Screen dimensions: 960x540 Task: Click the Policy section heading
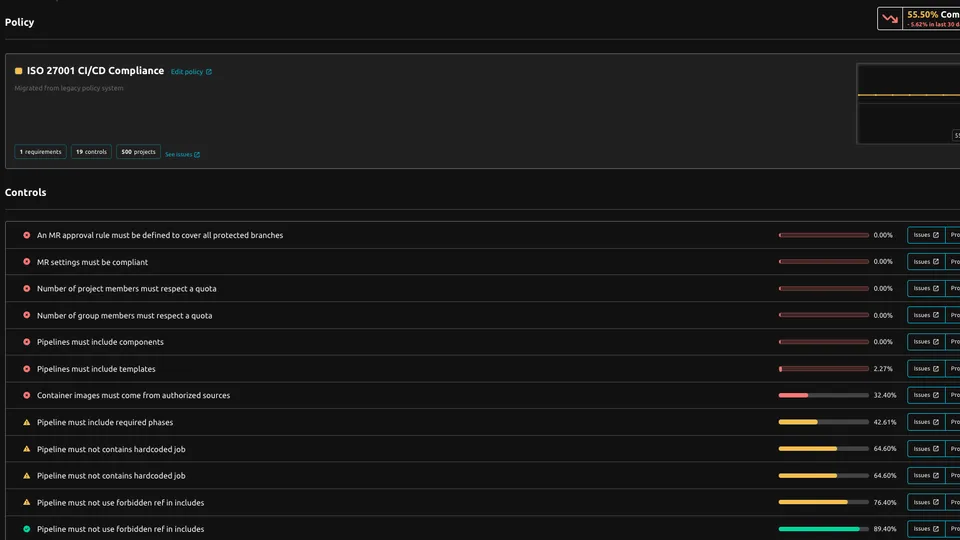(x=20, y=22)
